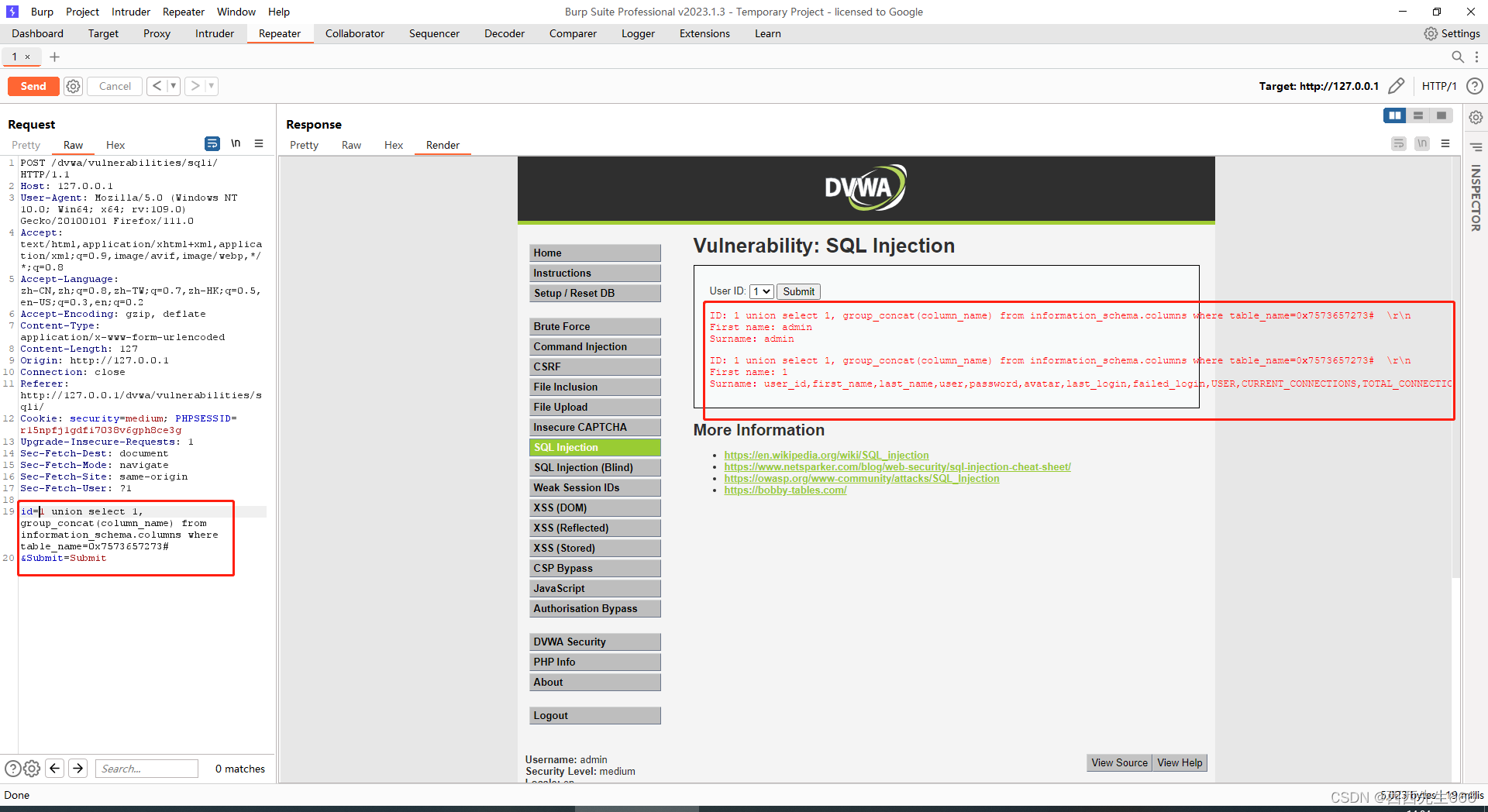Go to previous request with back arrow
The image size is (1488, 812).
click(x=157, y=86)
